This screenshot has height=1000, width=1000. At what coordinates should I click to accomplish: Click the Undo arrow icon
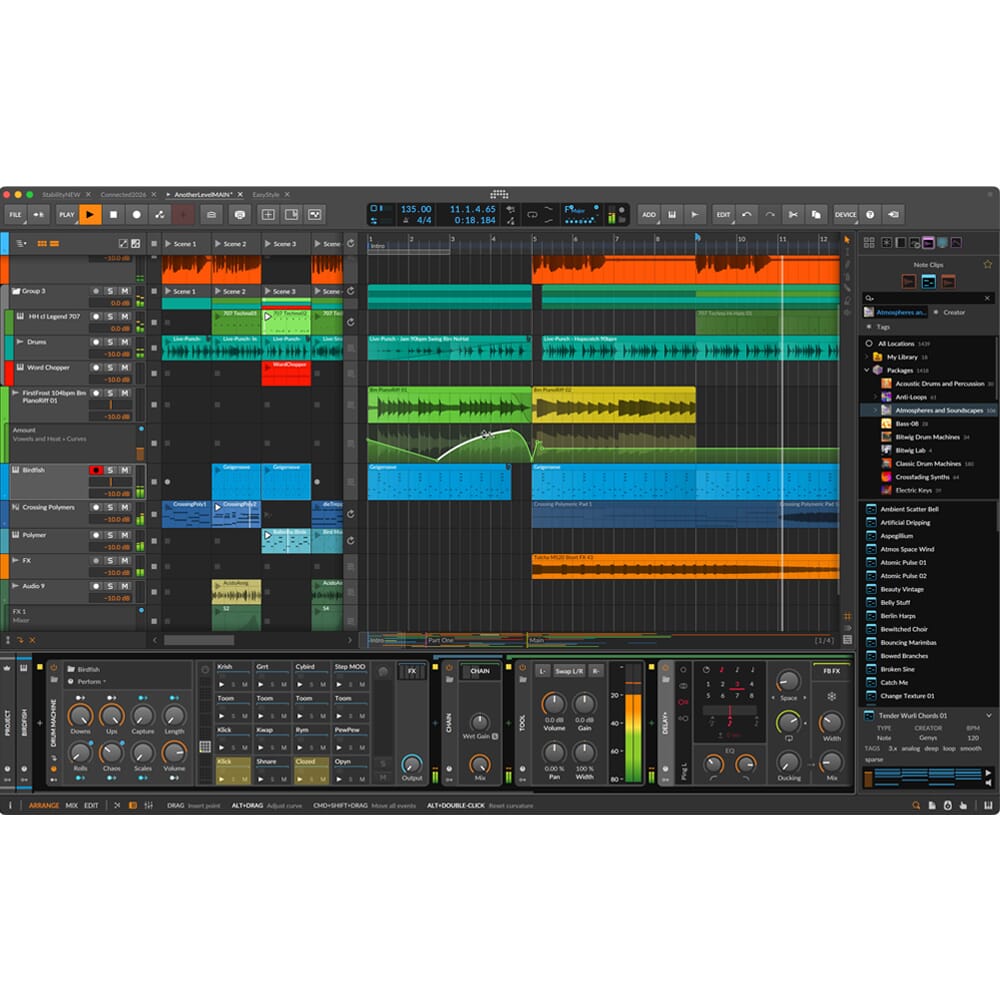pos(746,214)
